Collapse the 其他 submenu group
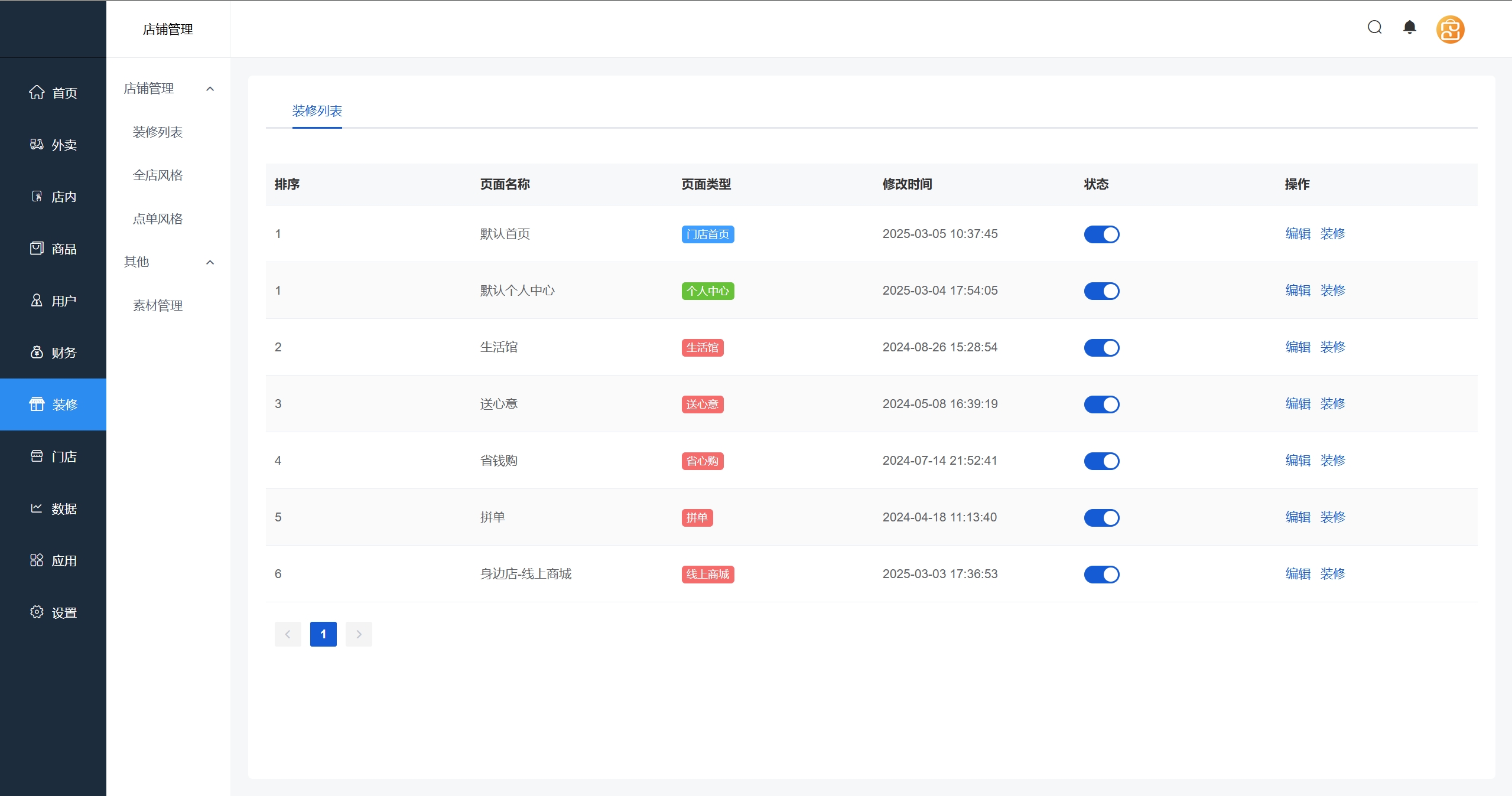The image size is (1512, 796). pos(210,262)
